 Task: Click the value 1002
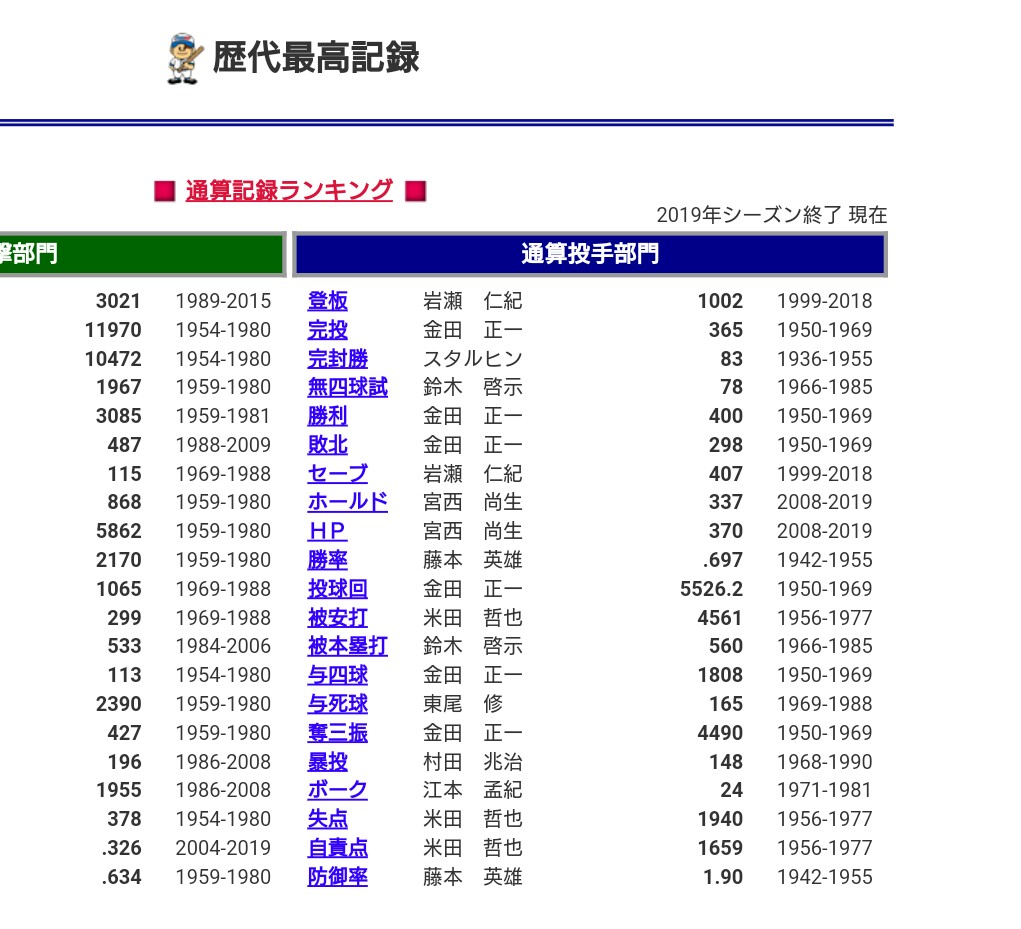click(720, 301)
